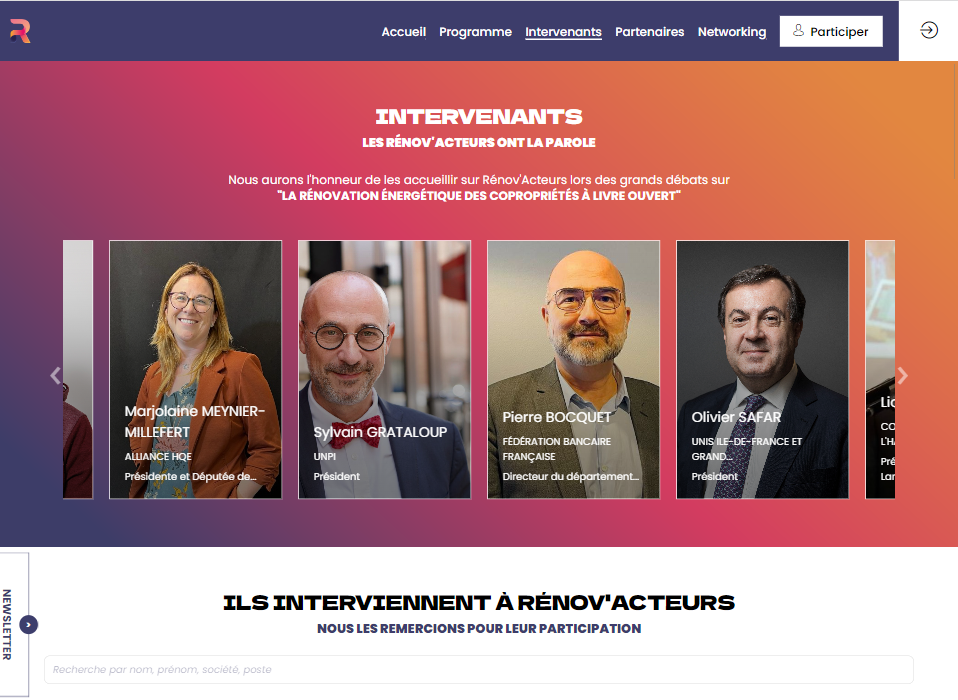Click the Participer button

coord(831,31)
